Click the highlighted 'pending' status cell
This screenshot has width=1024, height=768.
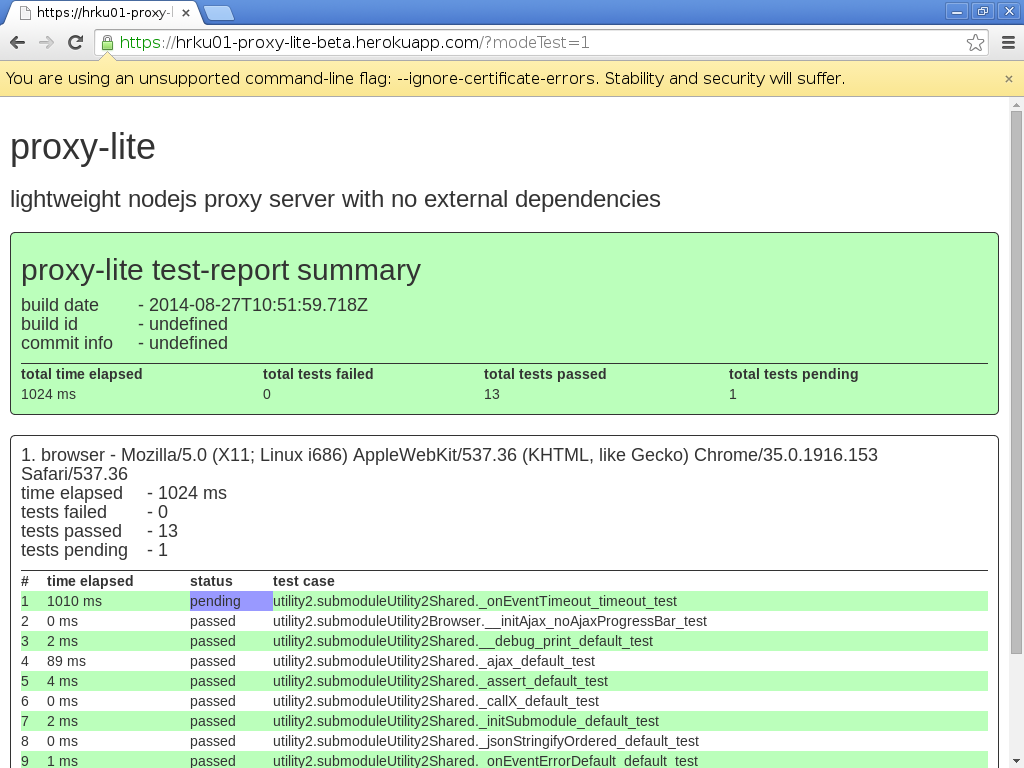pyautogui.click(x=231, y=601)
